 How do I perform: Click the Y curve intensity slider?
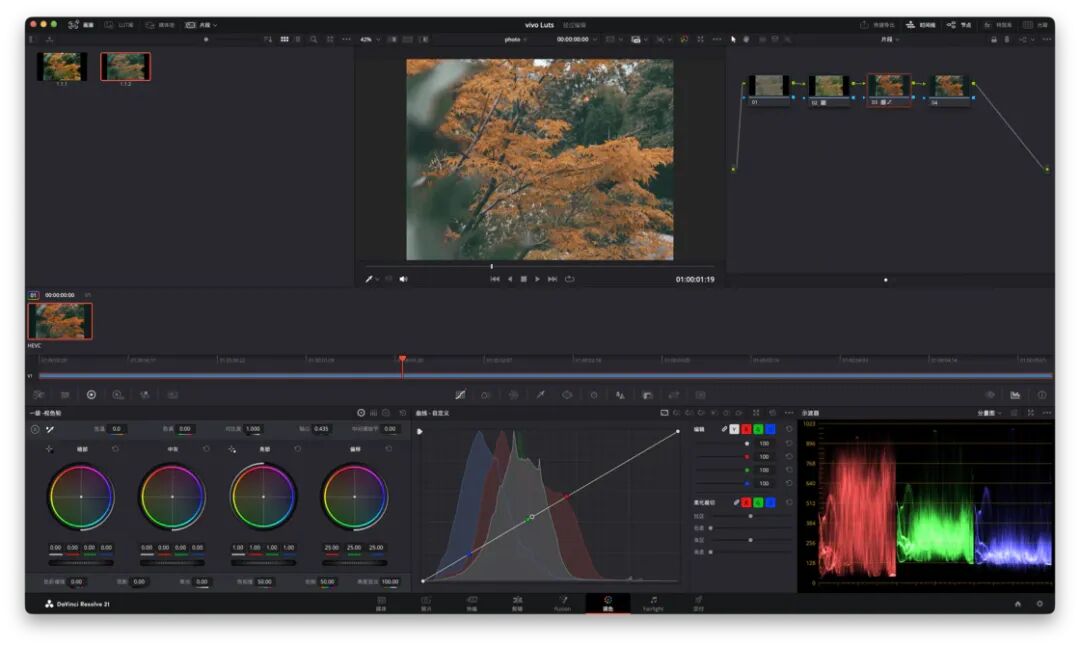pyautogui.click(x=722, y=444)
